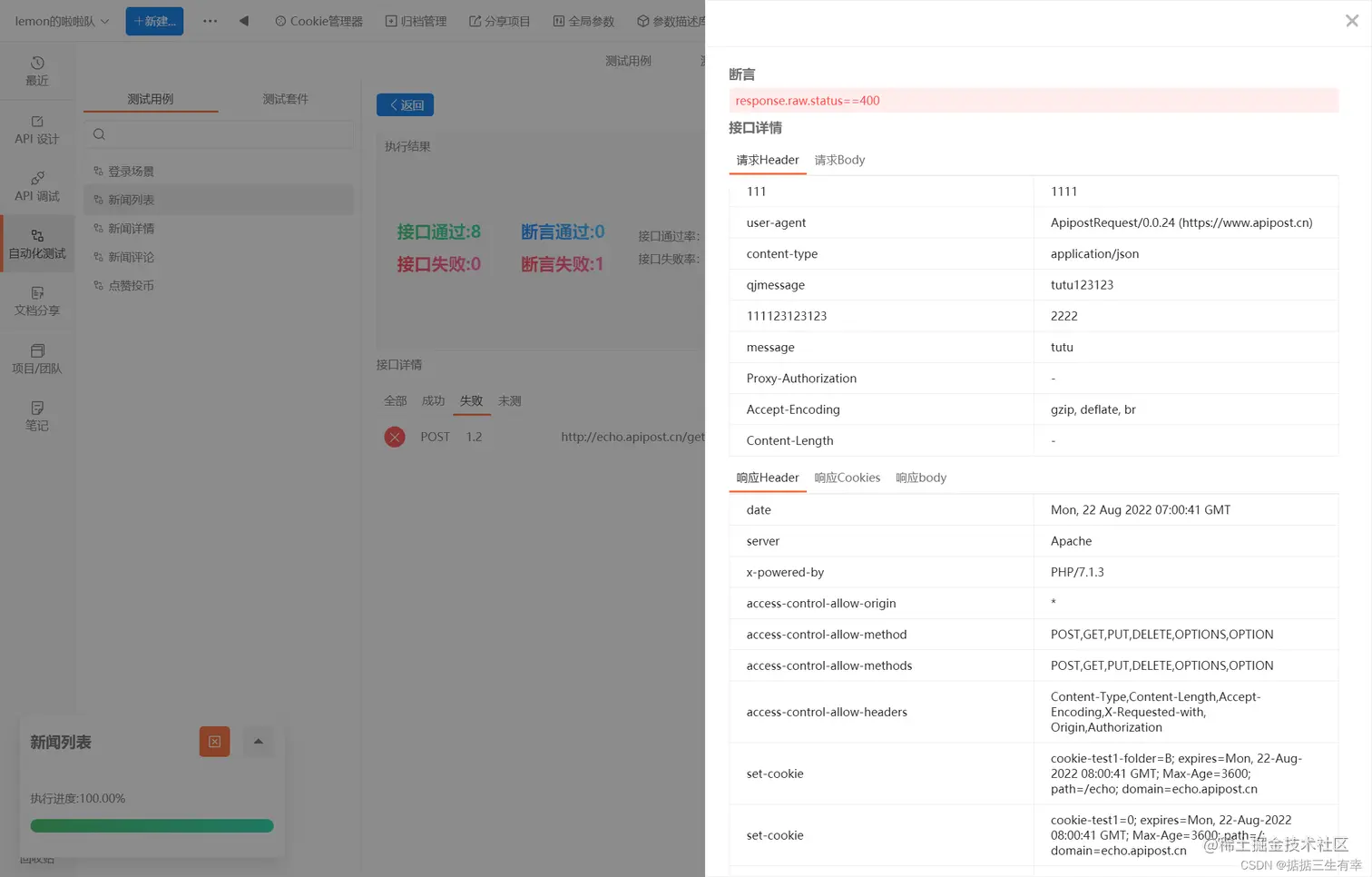Select the 新闻详情 test case
The height and width of the screenshot is (877, 1372).
pyautogui.click(x=219, y=229)
